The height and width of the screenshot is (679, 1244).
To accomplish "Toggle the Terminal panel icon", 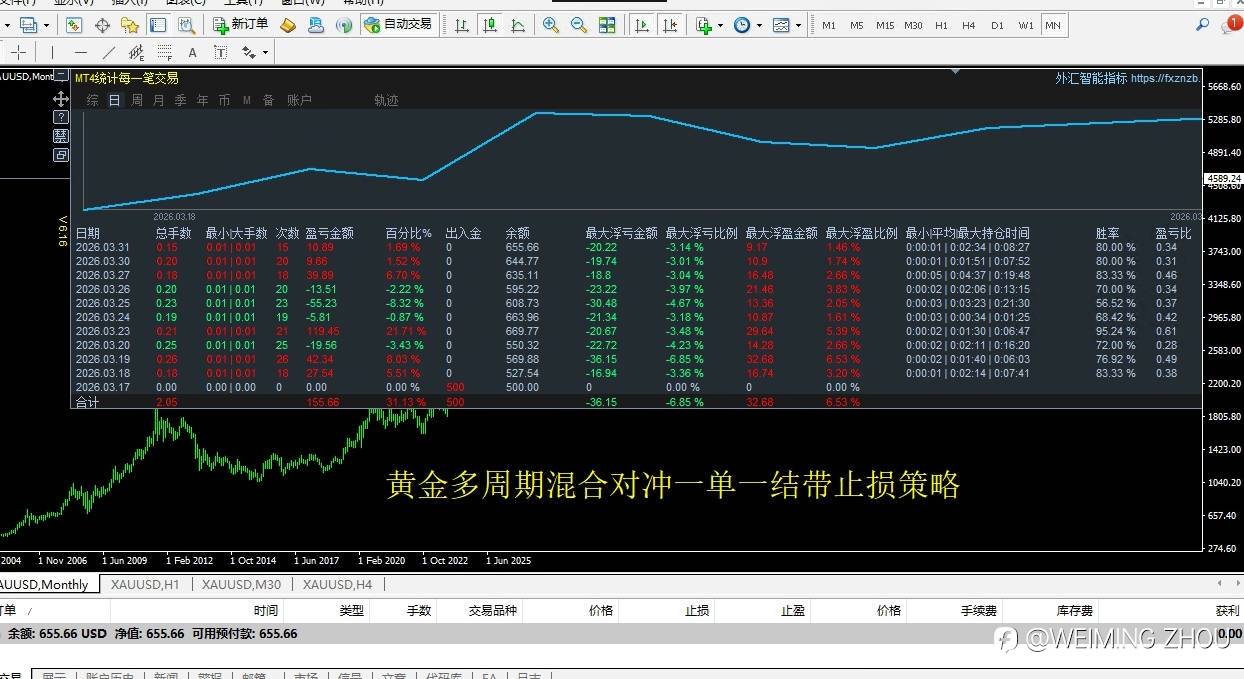I will 158,25.
